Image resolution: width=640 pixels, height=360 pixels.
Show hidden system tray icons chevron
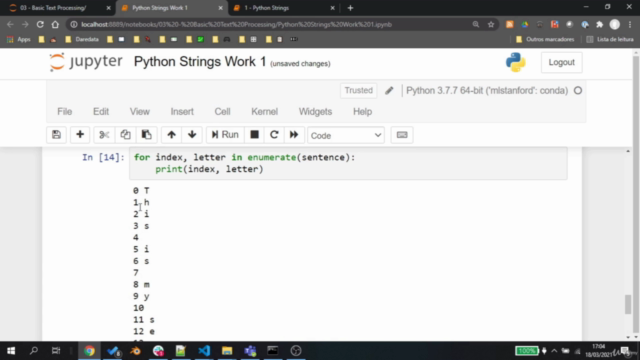pos(554,351)
